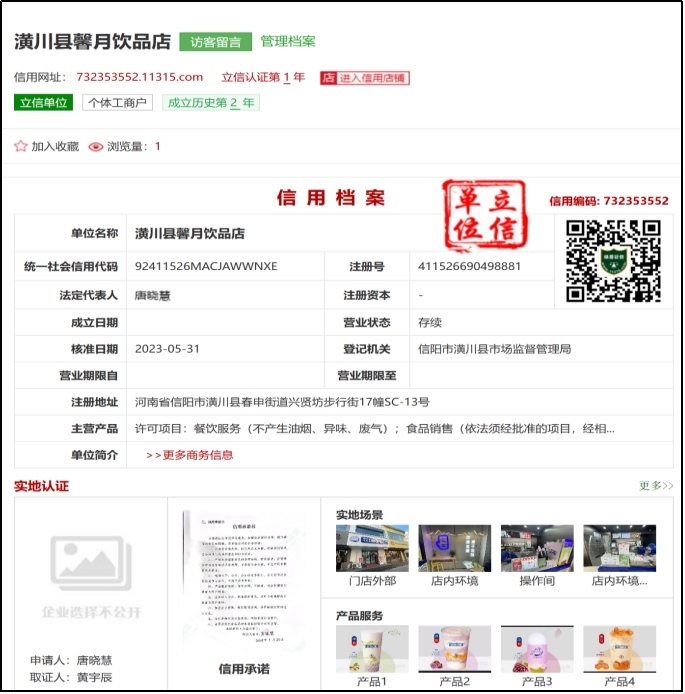685x694 pixels.
Task: Click 法定代表人 value 唐晓慧
Action: point(153,295)
